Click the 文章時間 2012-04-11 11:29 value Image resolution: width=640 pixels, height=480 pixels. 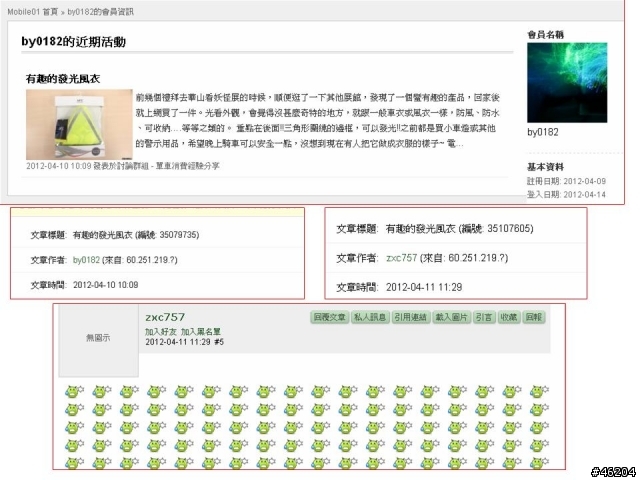tap(424, 287)
